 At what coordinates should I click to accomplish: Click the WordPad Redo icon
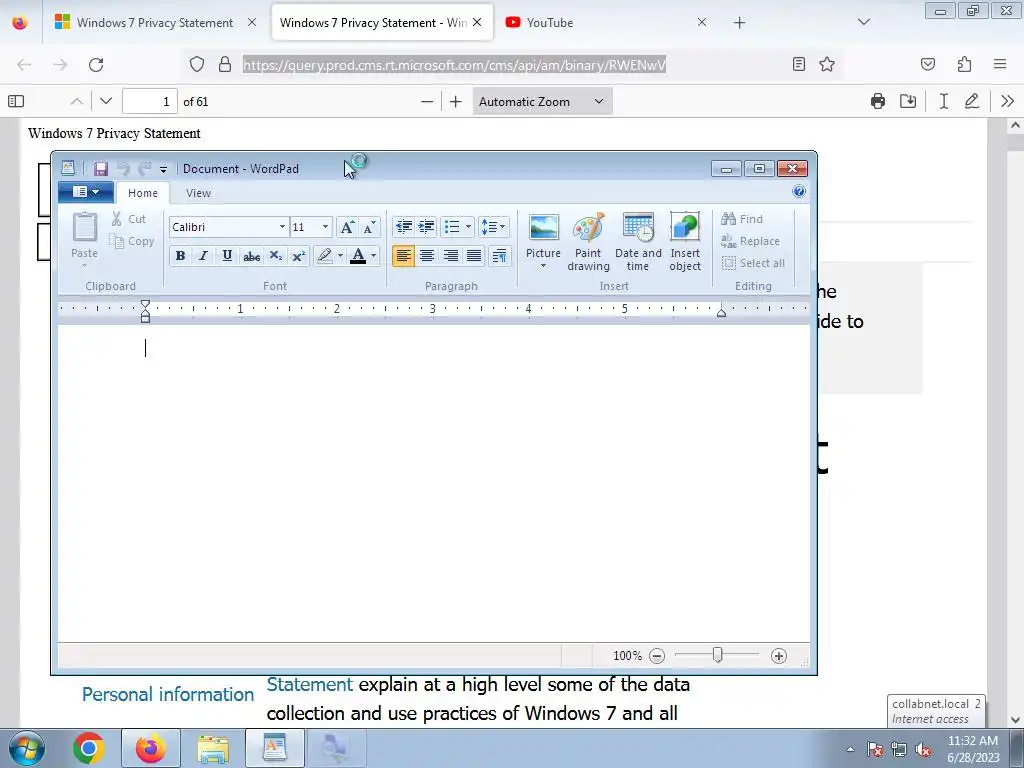pyautogui.click(x=144, y=168)
